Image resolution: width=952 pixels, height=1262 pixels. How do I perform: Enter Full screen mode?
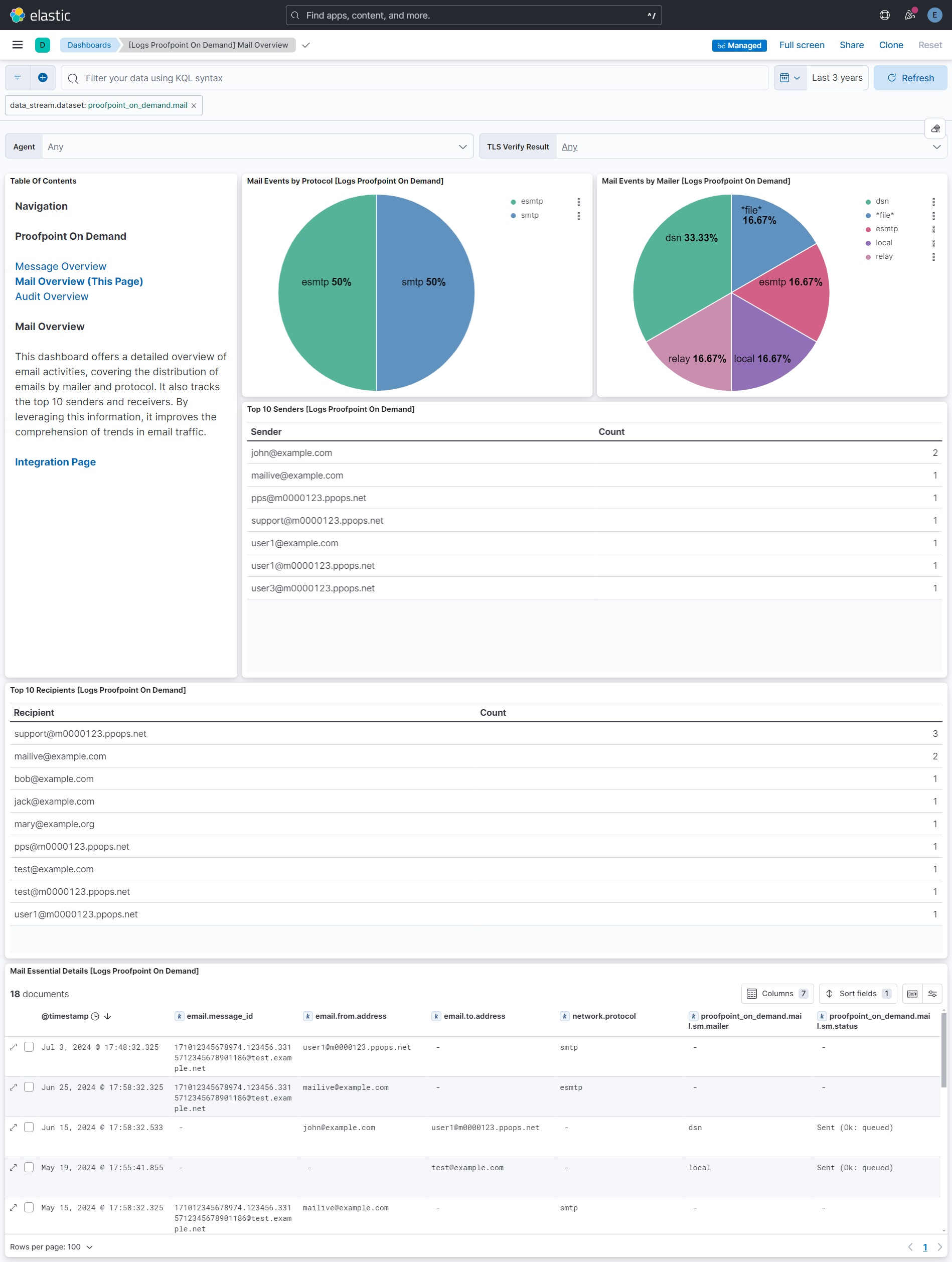click(802, 45)
